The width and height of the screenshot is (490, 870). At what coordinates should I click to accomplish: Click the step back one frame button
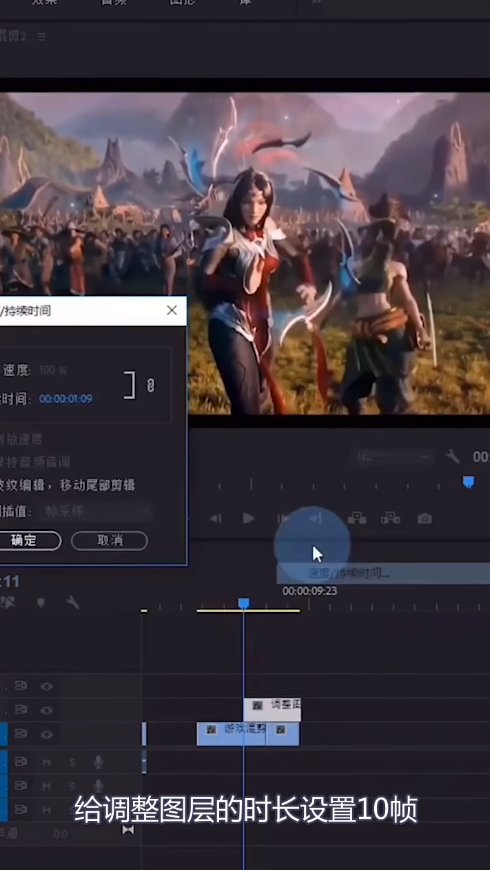[215, 518]
